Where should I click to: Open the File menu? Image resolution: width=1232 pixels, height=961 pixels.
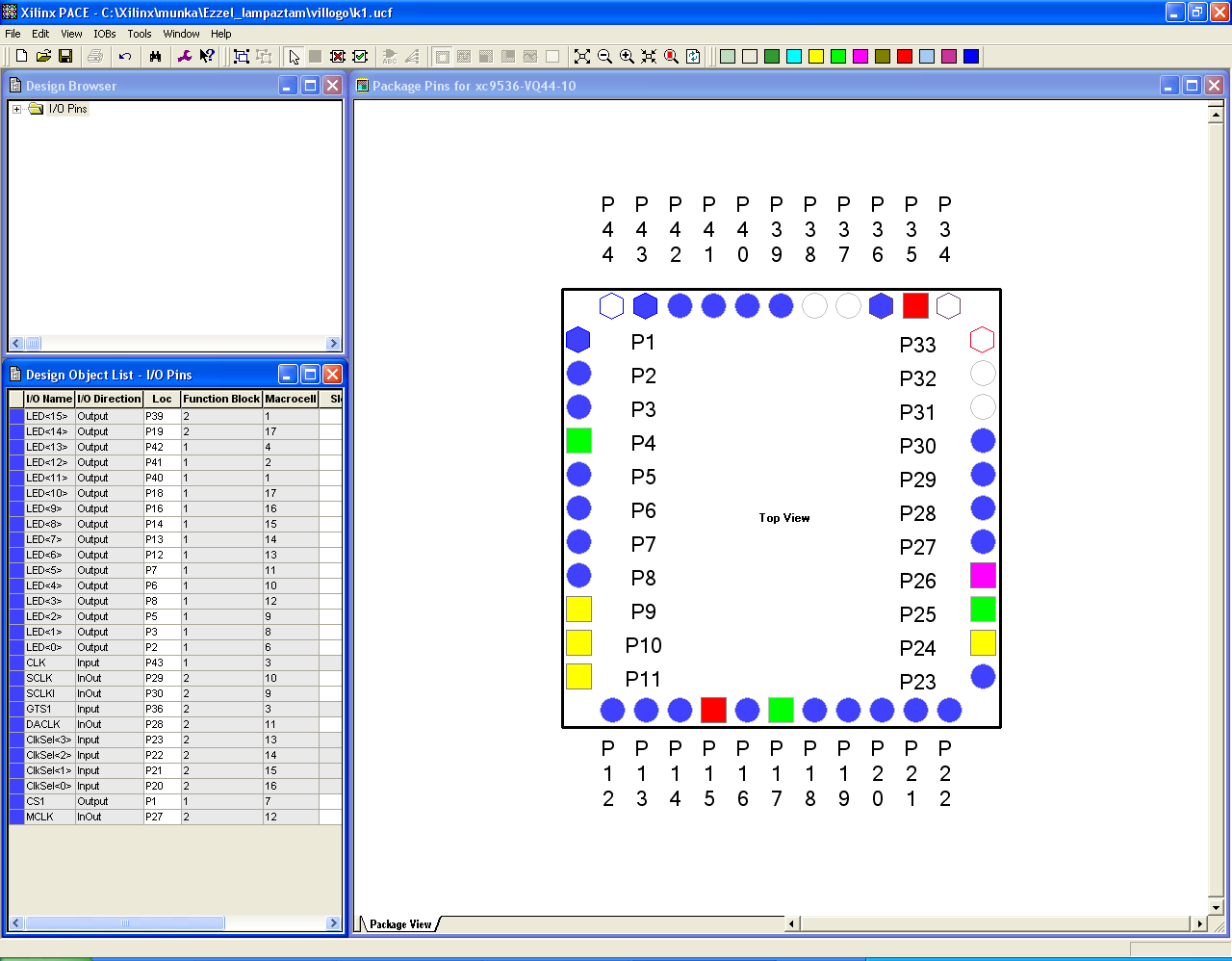[13, 34]
